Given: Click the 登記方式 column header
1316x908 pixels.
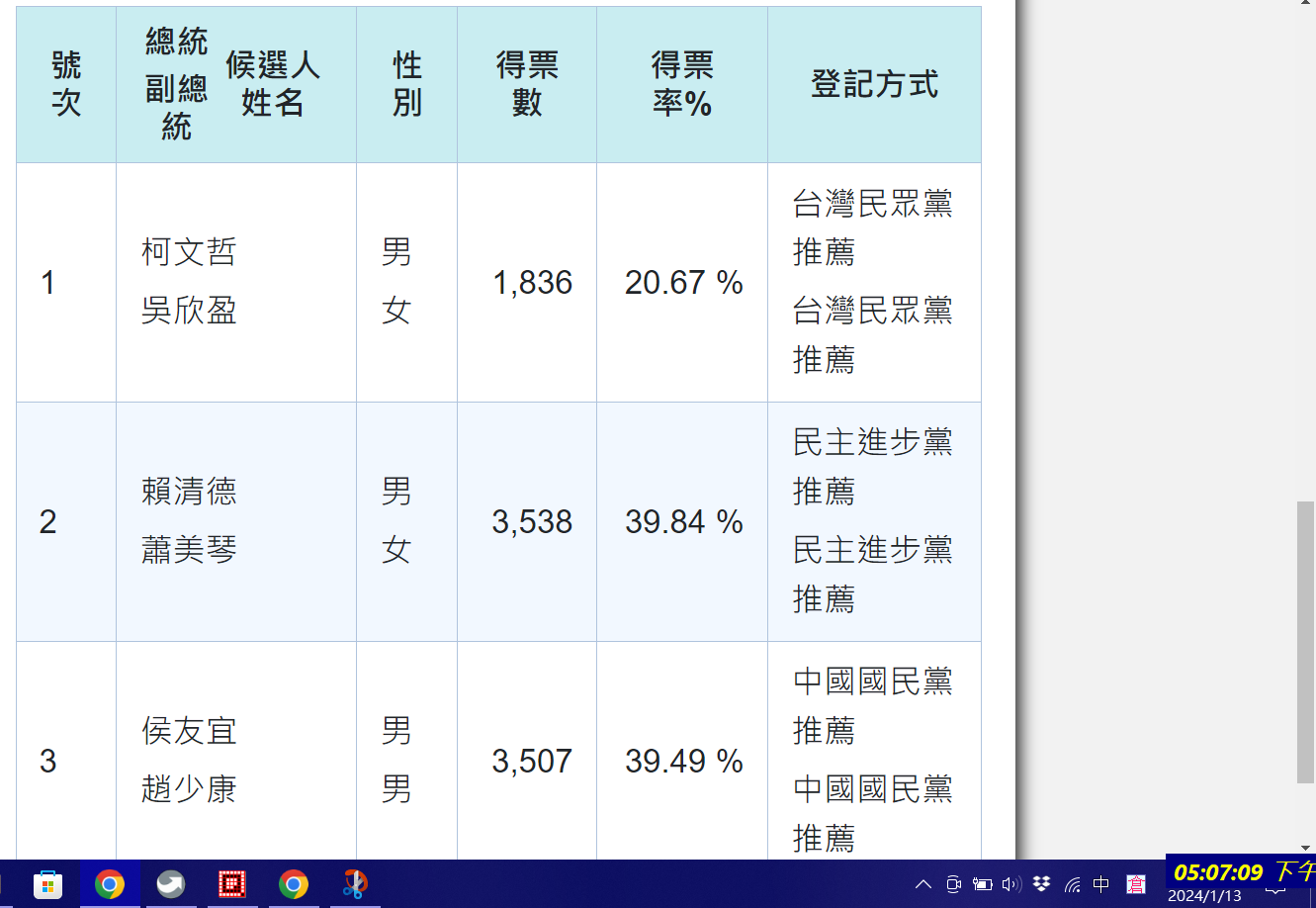Looking at the screenshot, I should coord(874,84).
